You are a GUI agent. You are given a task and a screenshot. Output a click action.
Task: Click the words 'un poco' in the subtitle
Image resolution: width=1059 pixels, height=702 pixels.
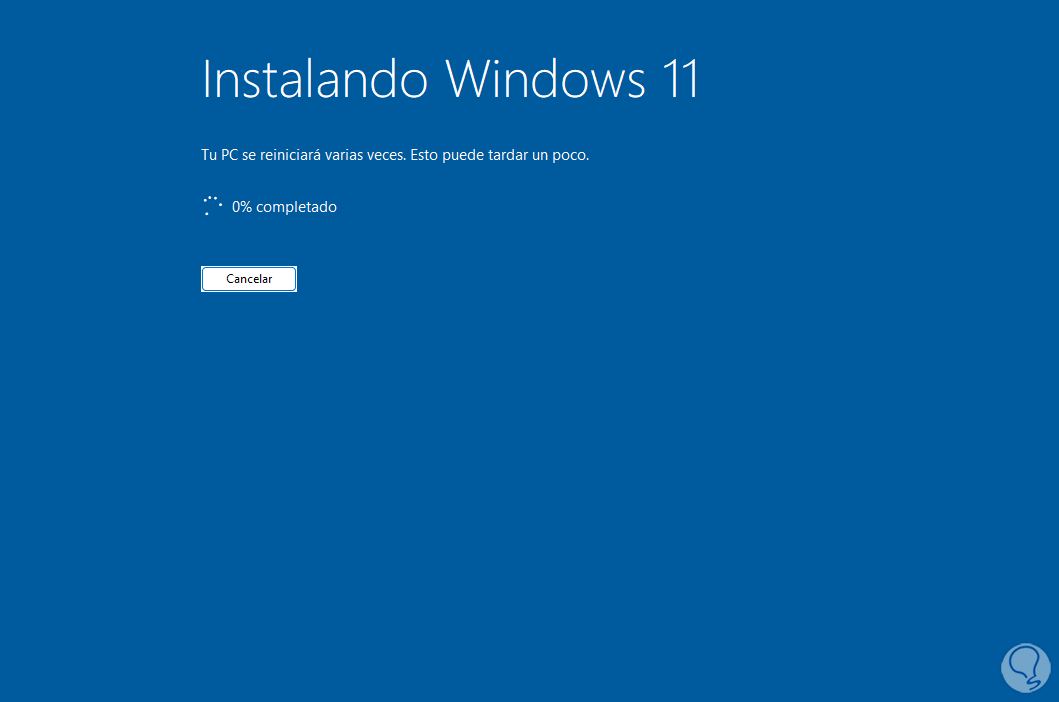[561, 155]
